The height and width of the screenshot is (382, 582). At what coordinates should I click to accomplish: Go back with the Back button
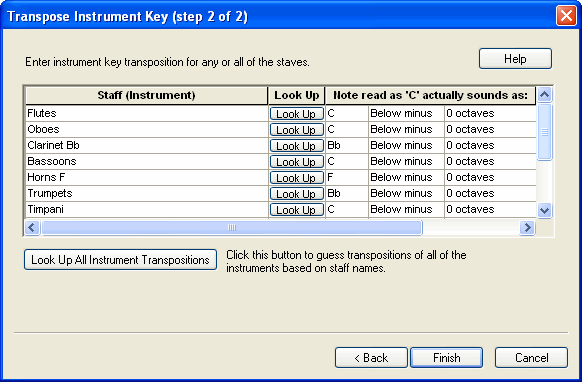tap(371, 357)
